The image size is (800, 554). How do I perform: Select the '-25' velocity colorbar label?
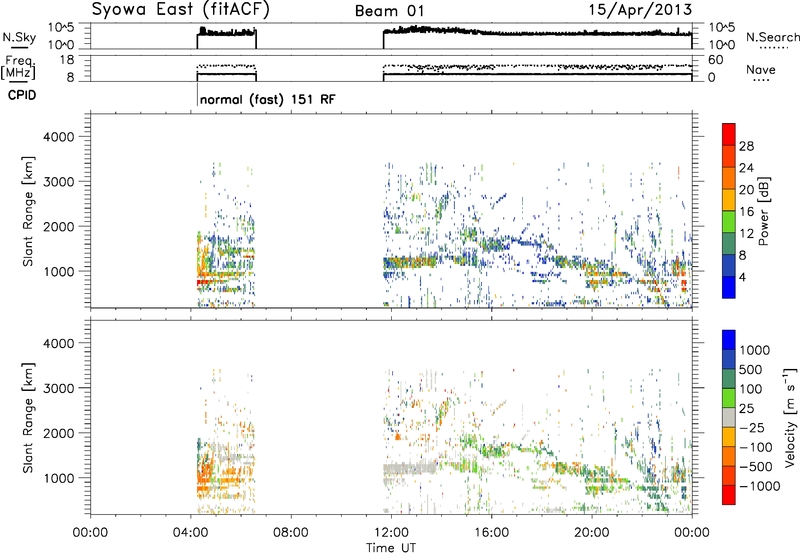point(752,427)
